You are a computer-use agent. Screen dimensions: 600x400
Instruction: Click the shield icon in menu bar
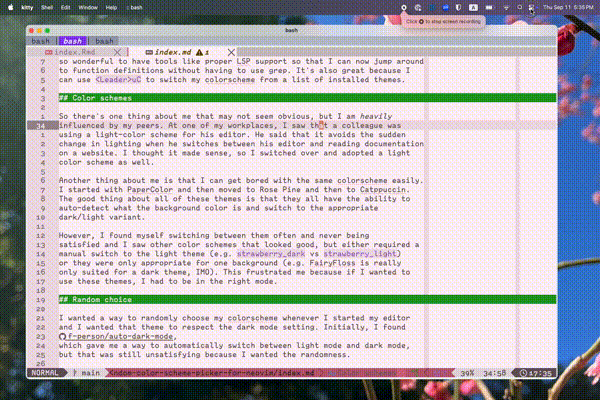click(458, 7)
